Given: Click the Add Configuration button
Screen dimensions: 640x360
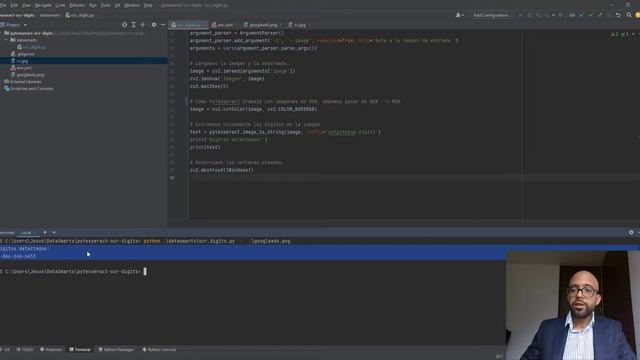Looking at the screenshot, I should [492, 15].
